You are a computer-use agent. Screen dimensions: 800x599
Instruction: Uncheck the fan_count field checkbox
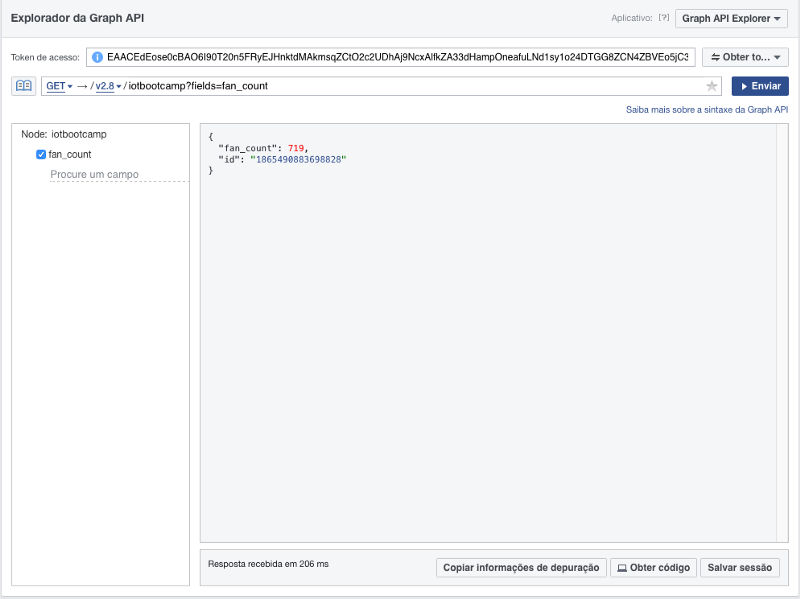click(x=41, y=154)
